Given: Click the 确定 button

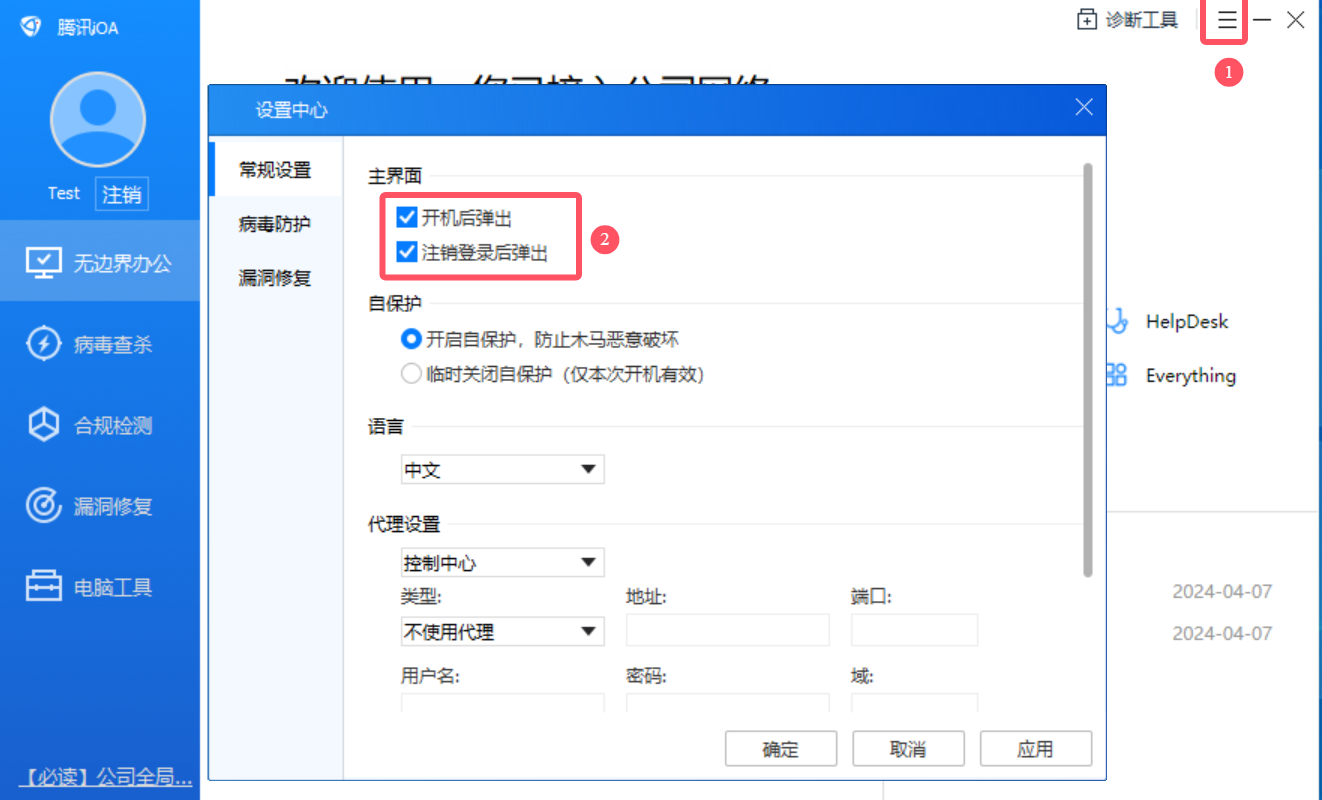Looking at the screenshot, I should [780, 749].
